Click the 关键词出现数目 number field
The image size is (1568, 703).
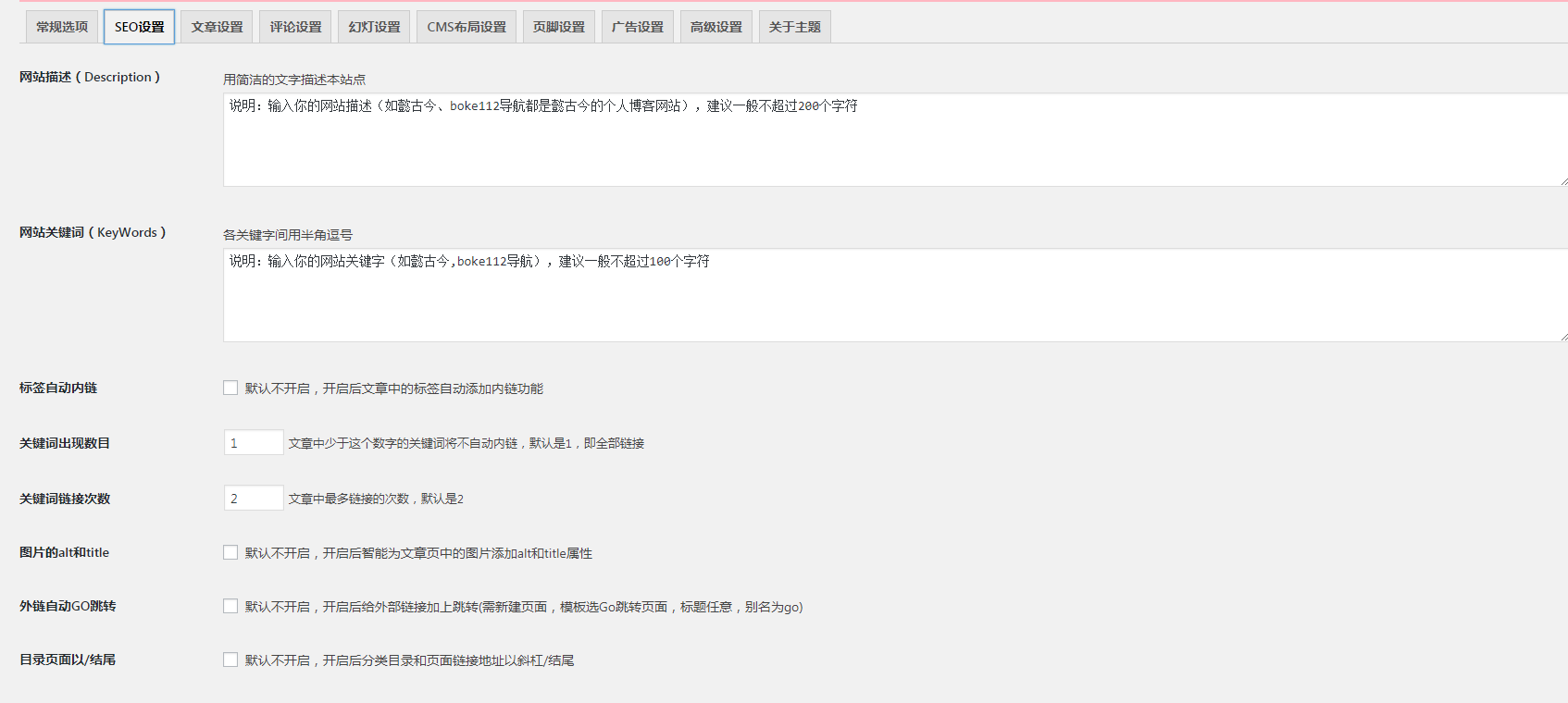click(254, 443)
